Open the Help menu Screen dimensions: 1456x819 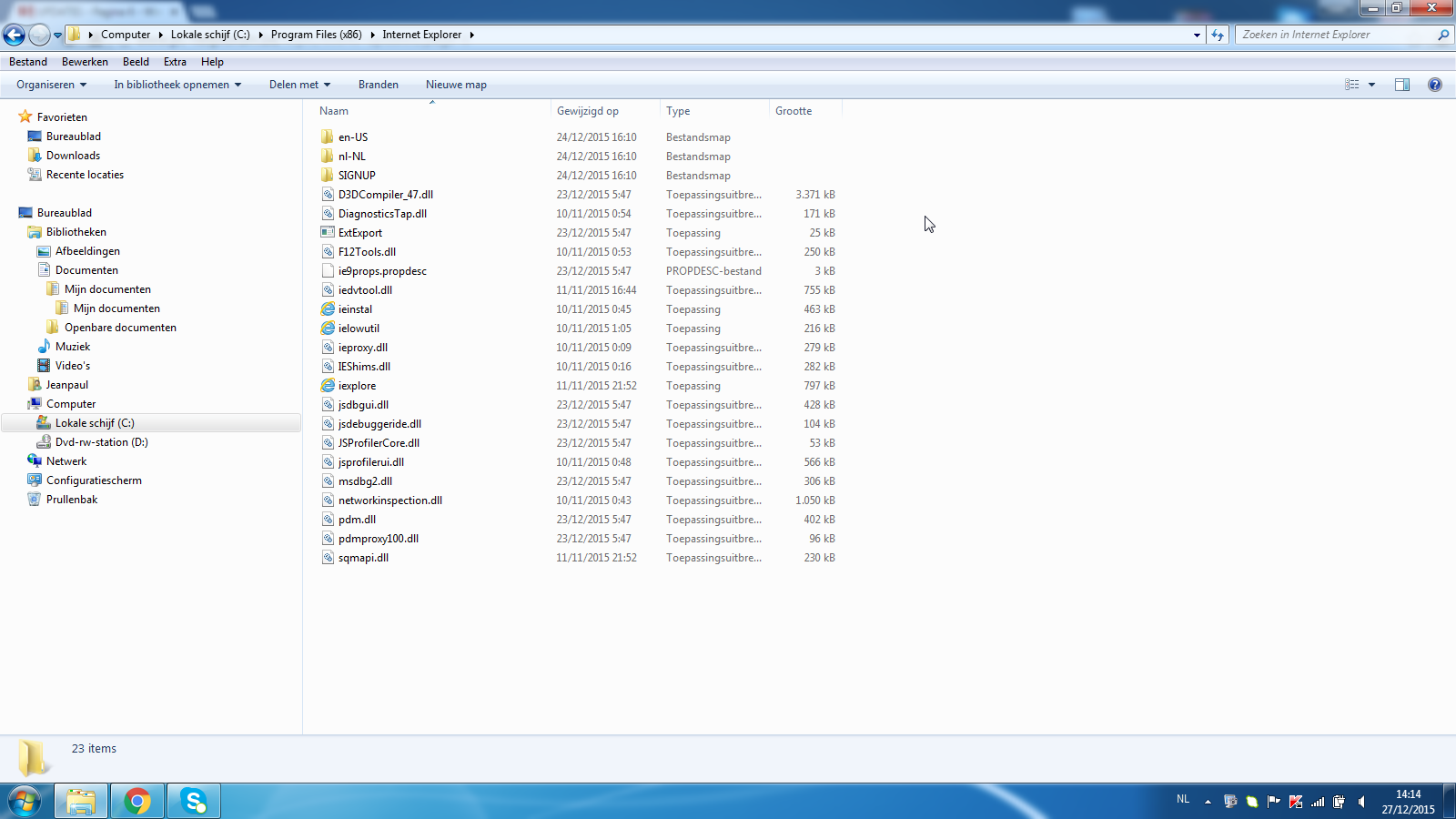point(212,62)
